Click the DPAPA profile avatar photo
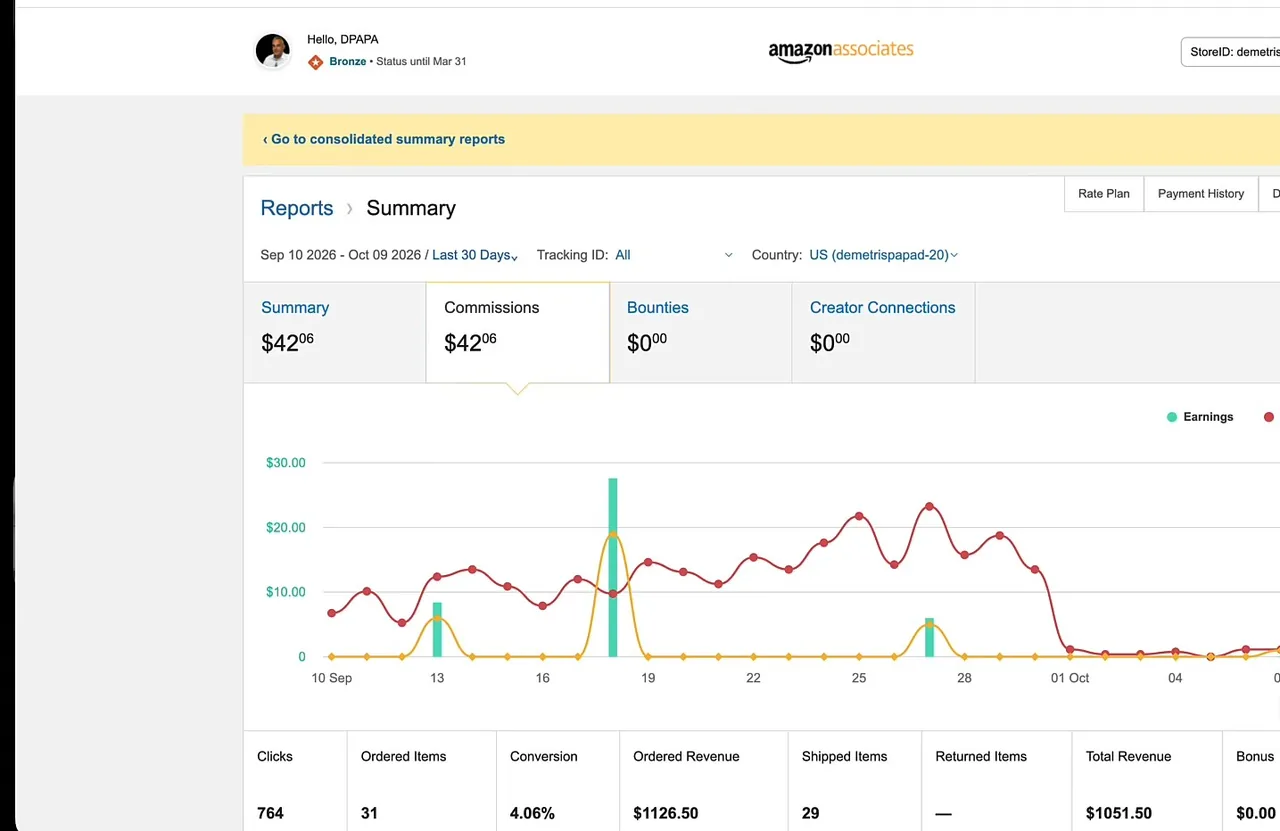 [273, 51]
